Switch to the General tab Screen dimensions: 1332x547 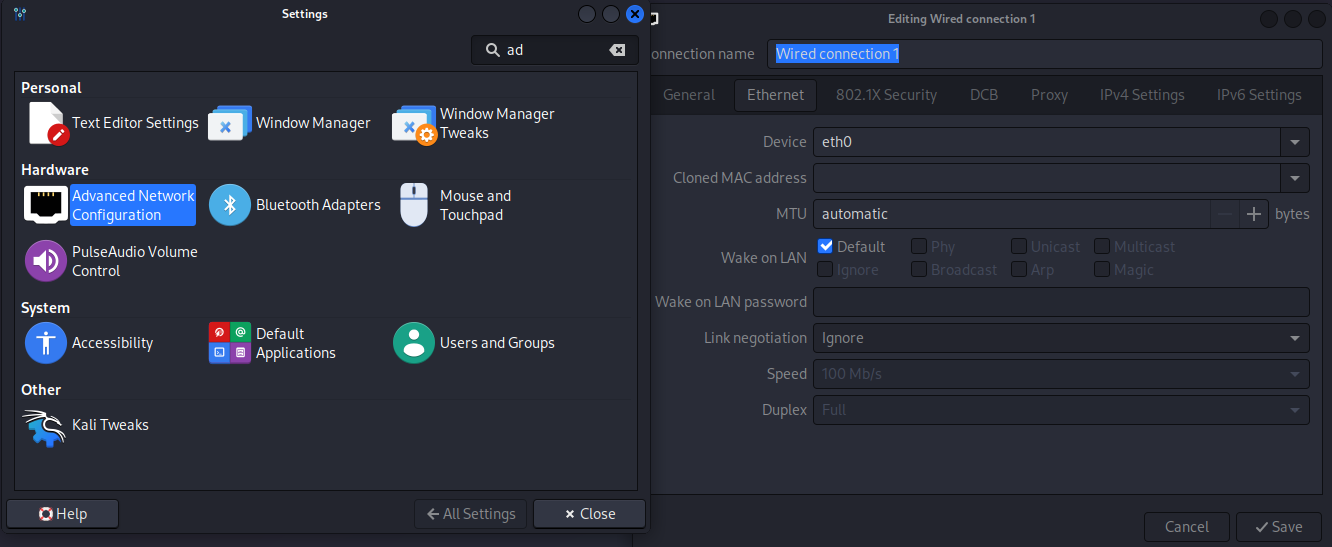pos(689,95)
